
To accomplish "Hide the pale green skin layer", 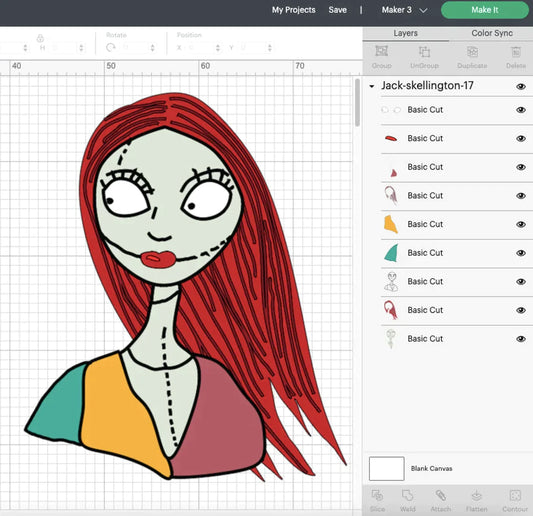I will point(521,339).
